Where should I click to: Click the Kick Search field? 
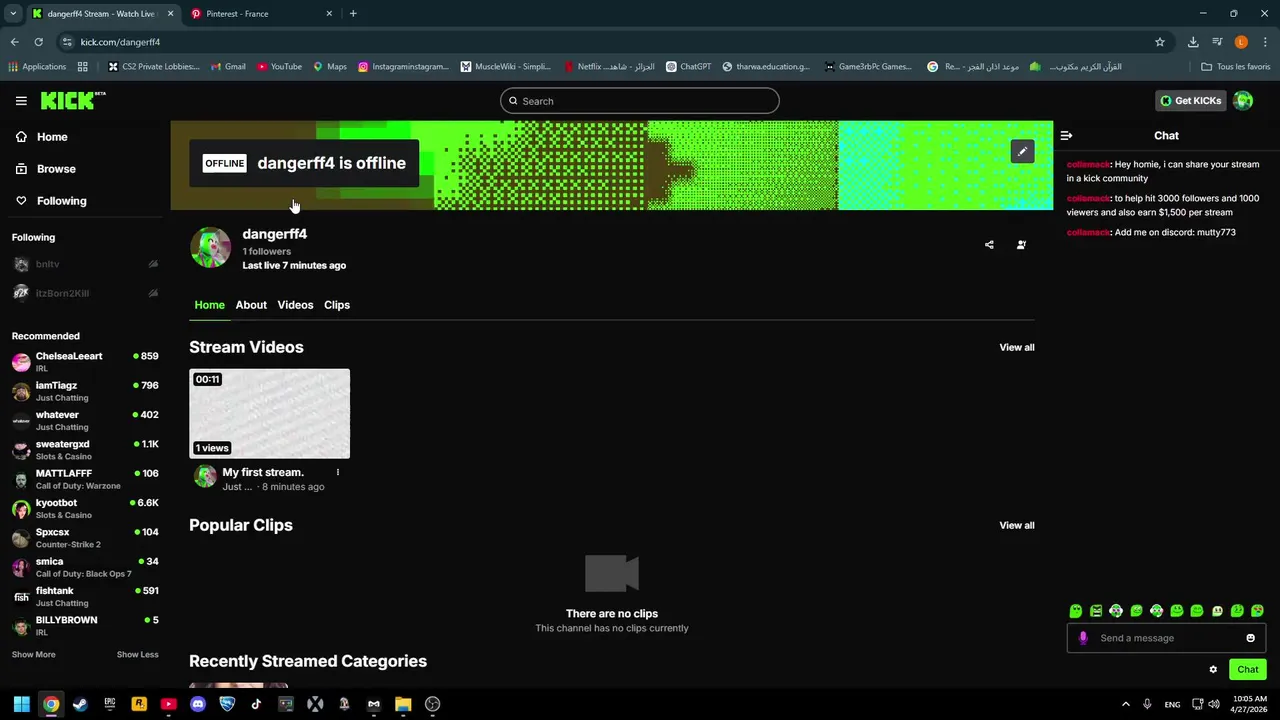tap(640, 101)
